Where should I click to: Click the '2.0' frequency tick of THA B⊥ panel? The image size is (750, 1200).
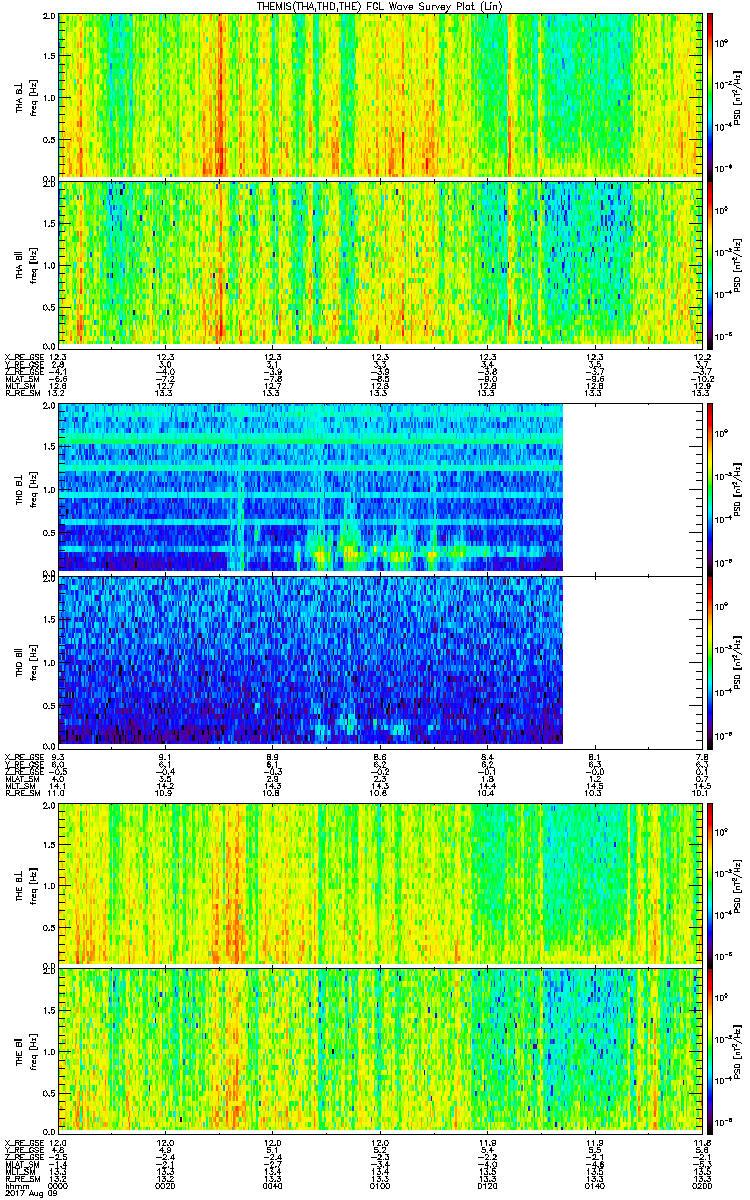47,17
